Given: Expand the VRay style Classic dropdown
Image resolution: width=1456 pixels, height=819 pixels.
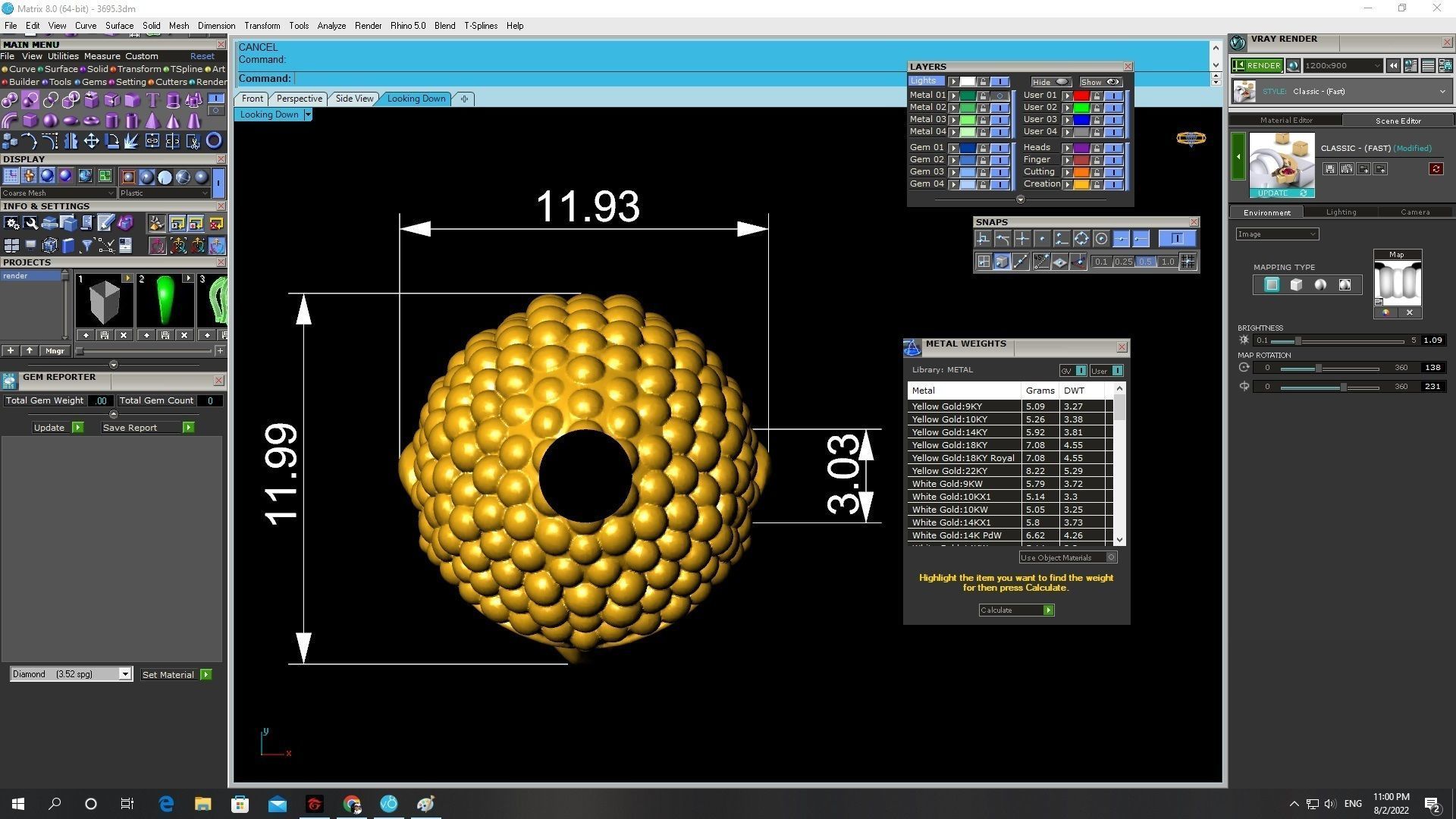Looking at the screenshot, I should pos(1442,92).
